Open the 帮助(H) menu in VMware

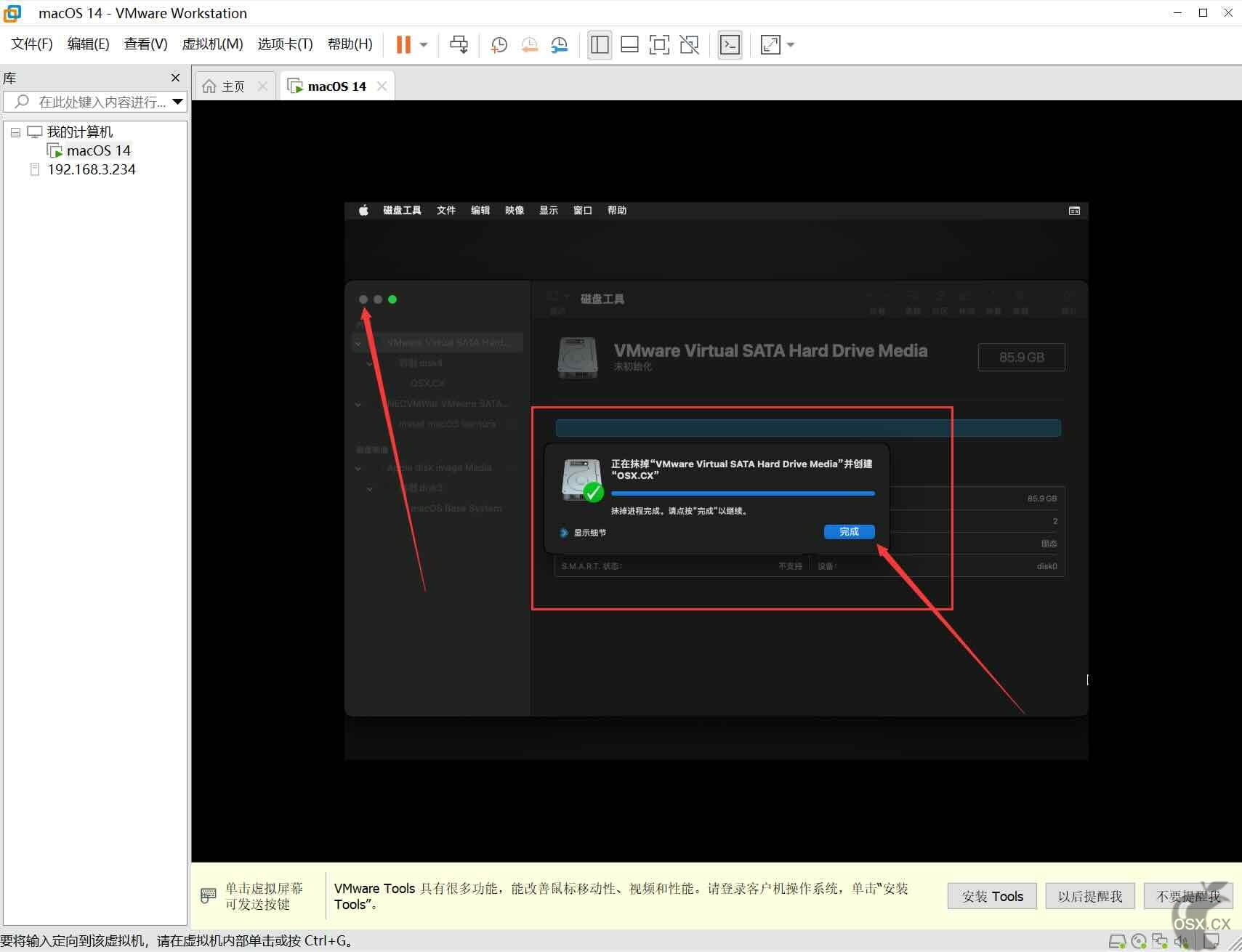pyautogui.click(x=350, y=44)
